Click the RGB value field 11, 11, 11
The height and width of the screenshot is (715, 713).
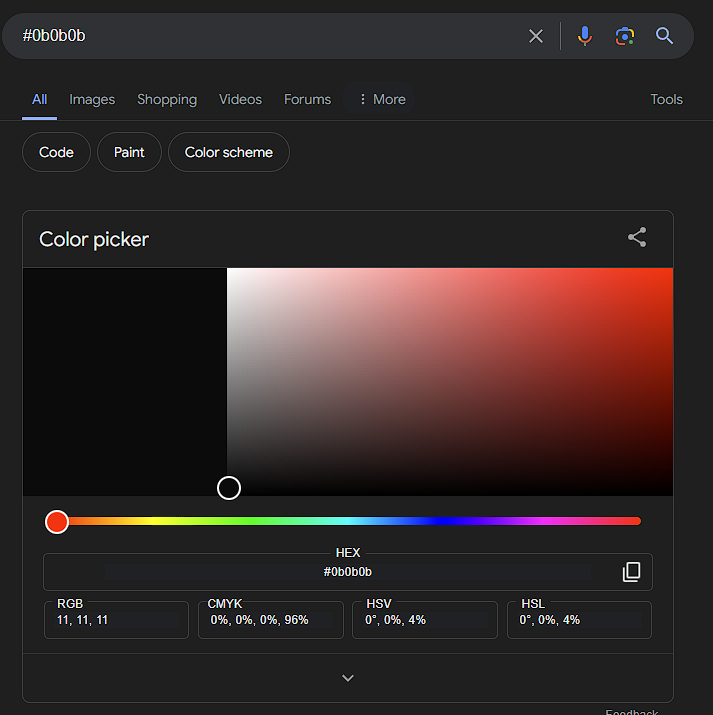(116, 620)
